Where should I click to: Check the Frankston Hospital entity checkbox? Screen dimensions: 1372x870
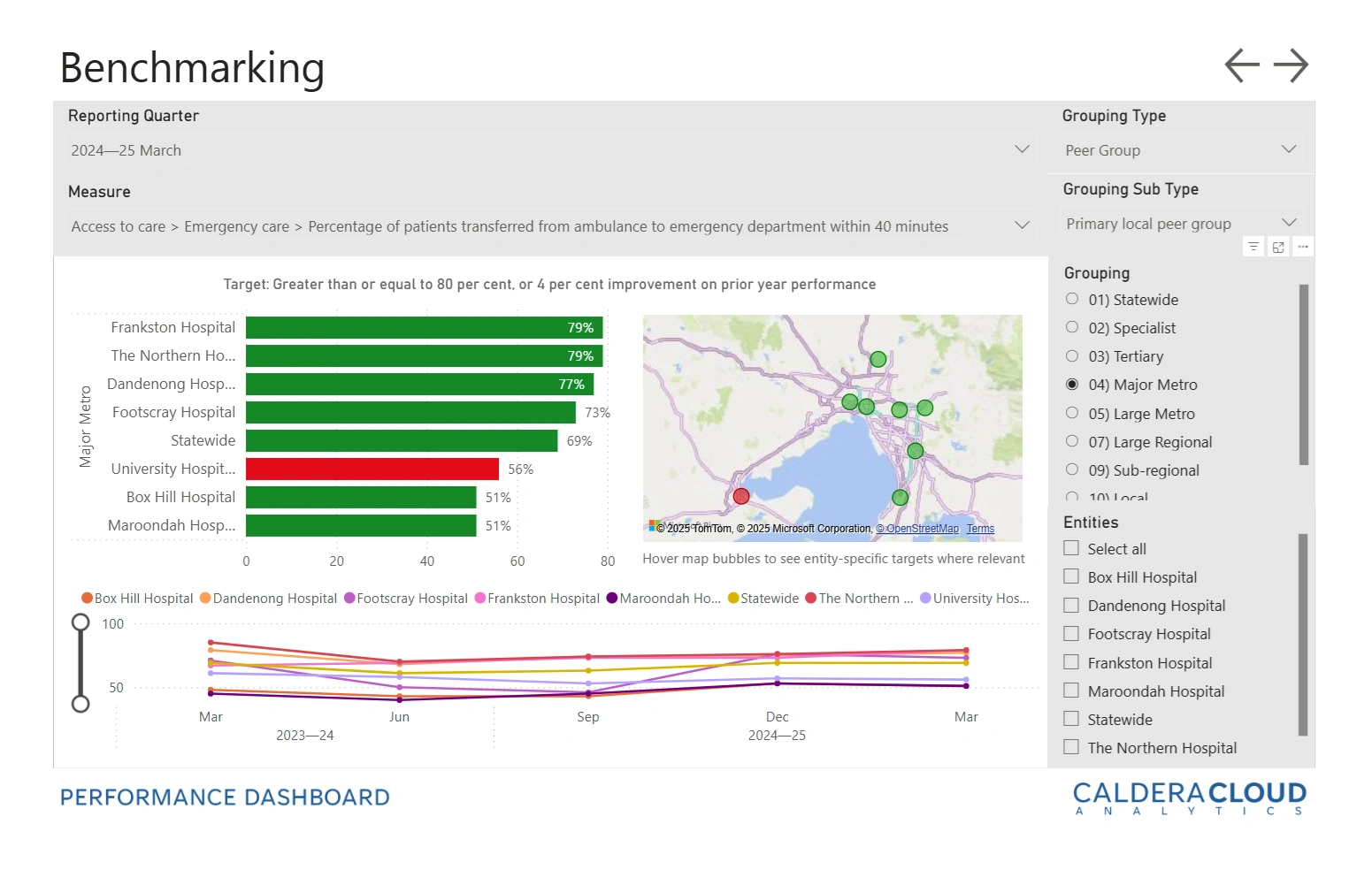(1071, 662)
